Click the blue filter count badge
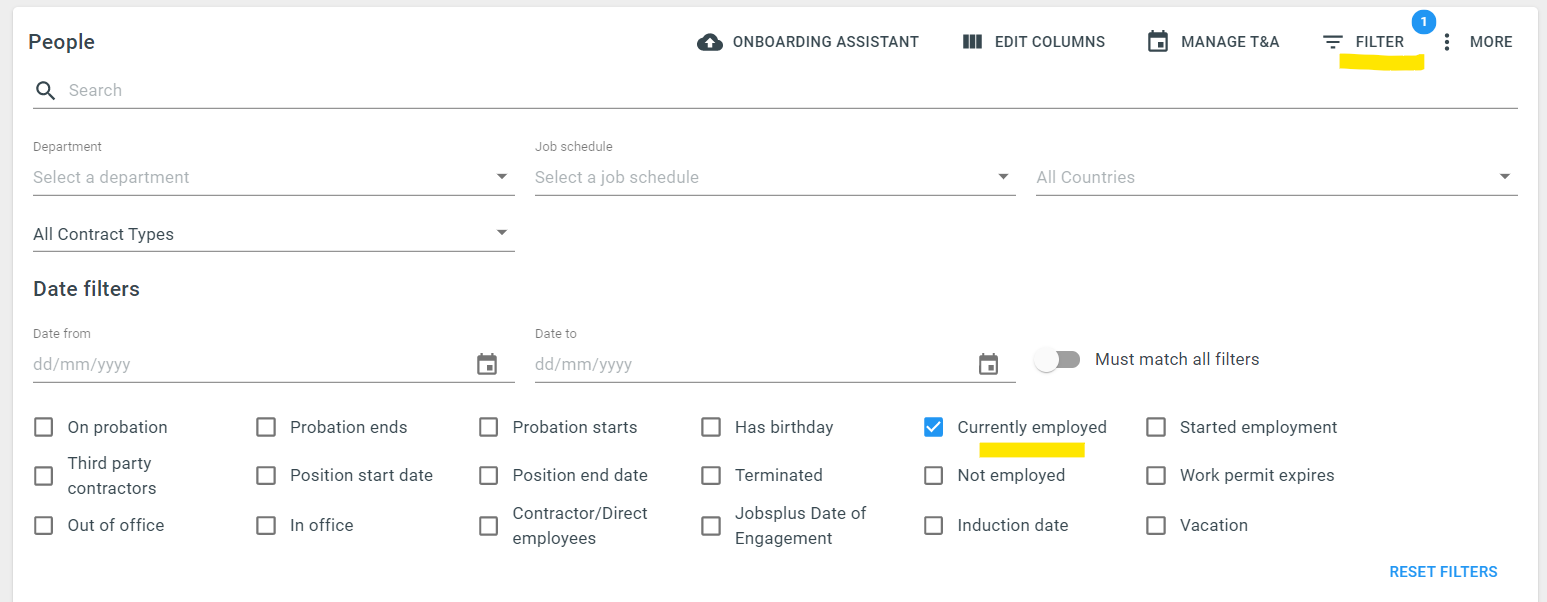Screen dimensions: 1547x602 (x=1423, y=21)
